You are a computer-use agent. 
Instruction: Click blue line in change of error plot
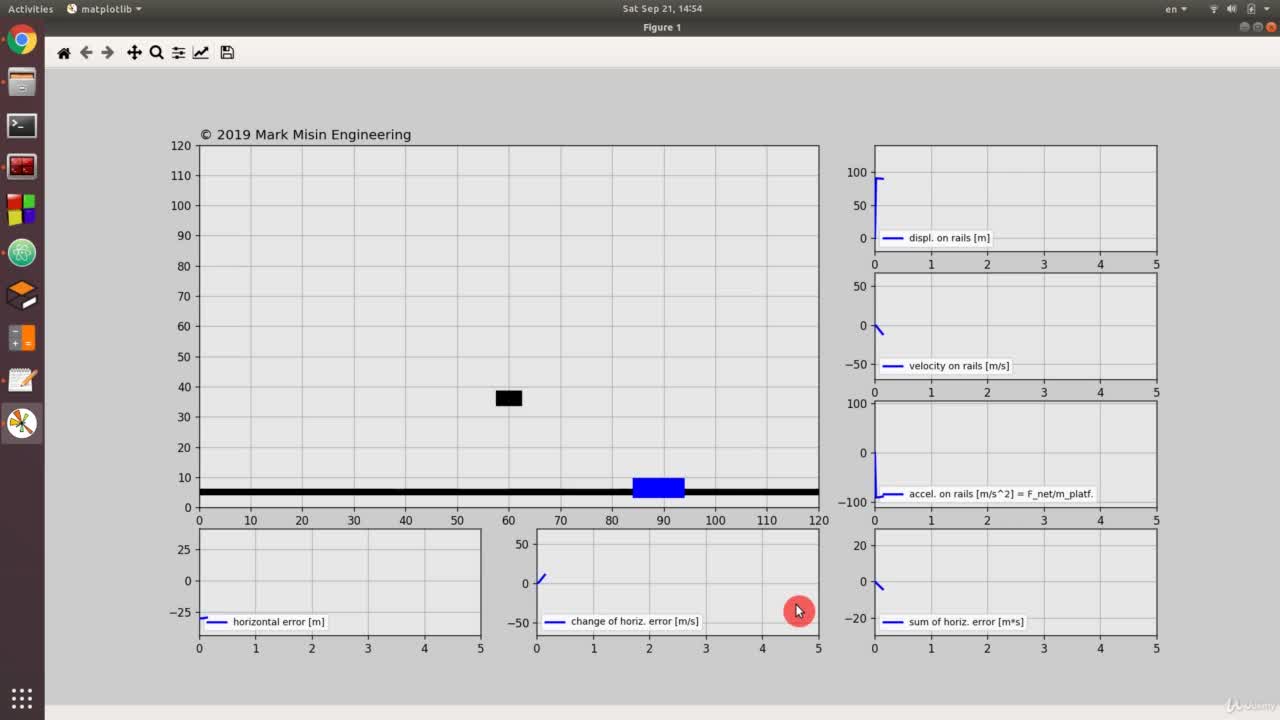click(x=541, y=579)
